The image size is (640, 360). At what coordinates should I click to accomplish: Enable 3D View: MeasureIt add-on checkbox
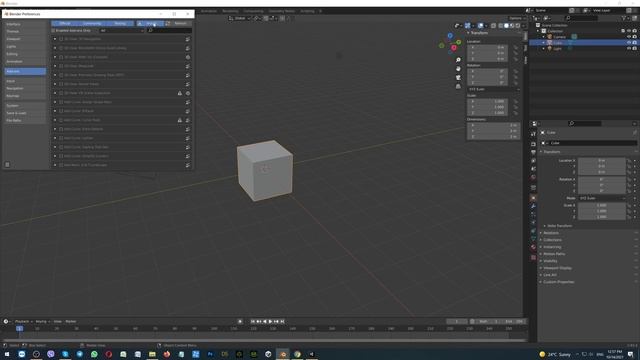coord(61,66)
